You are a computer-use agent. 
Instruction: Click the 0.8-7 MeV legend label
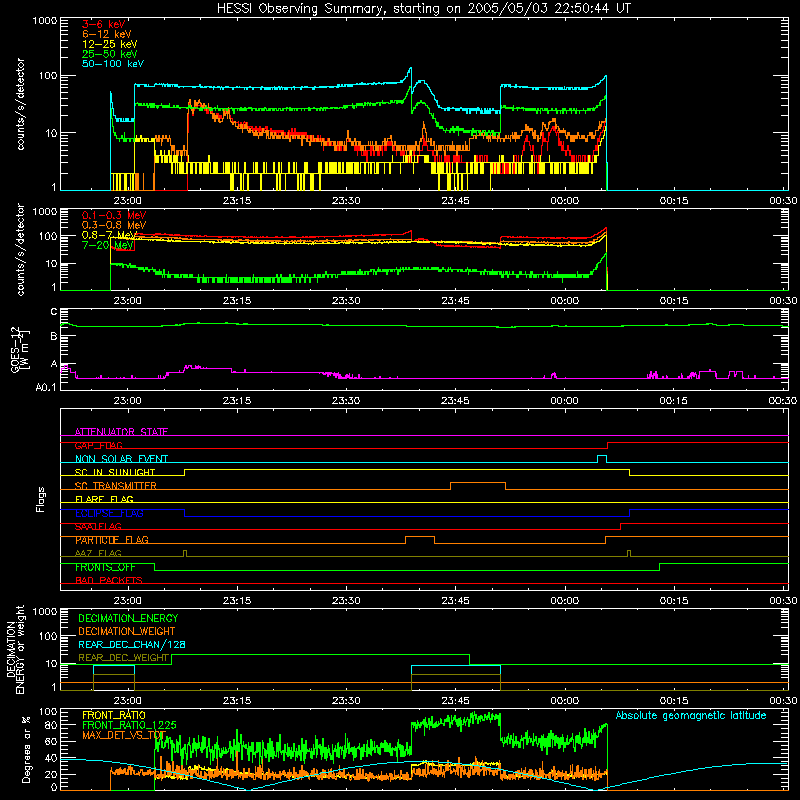click(x=110, y=235)
